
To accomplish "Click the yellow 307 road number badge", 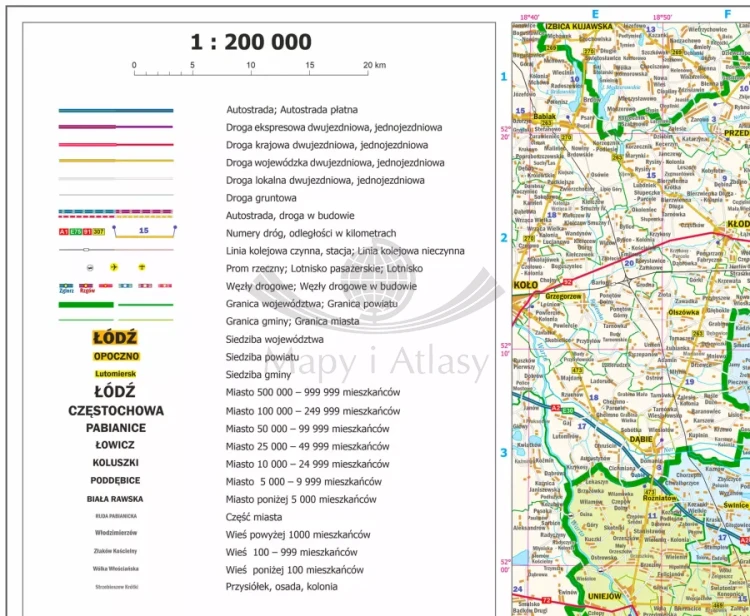I will (99, 231).
